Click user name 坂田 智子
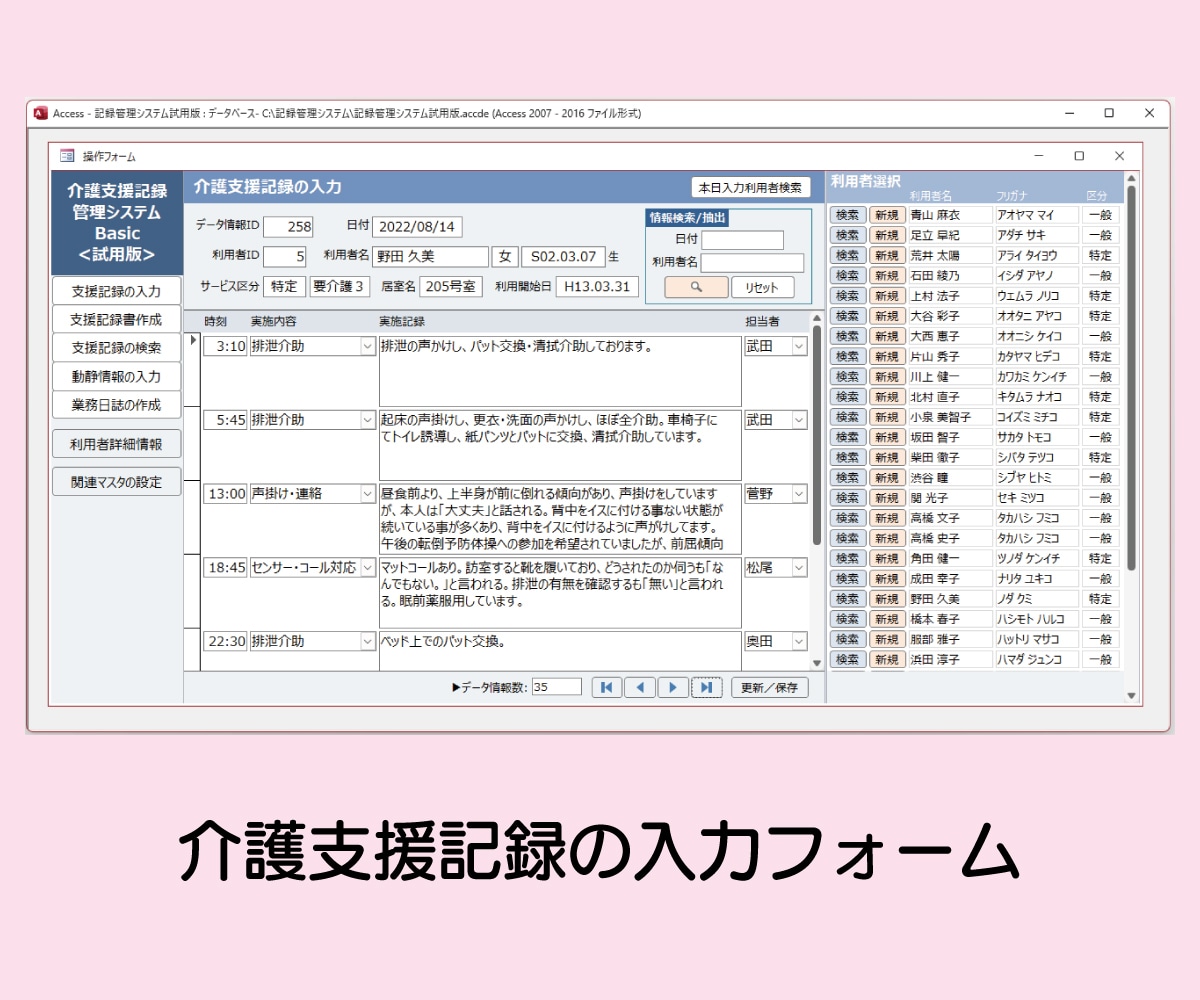Screen dimensions: 1200x1000 coord(950,437)
